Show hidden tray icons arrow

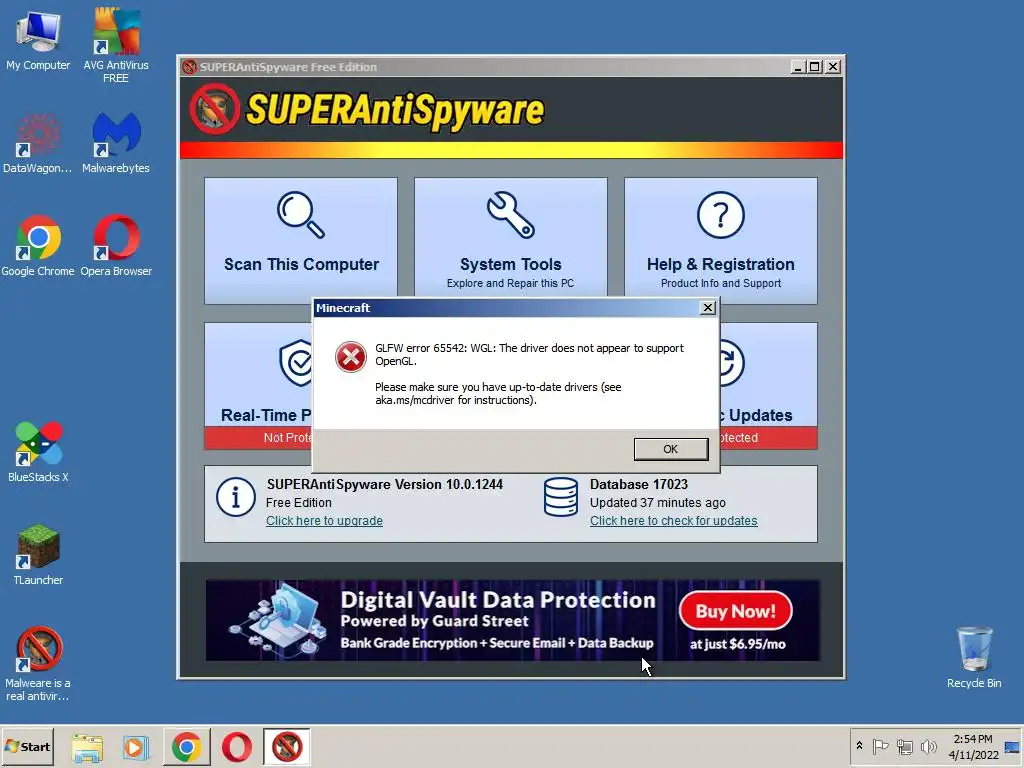[x=859, y=746]
